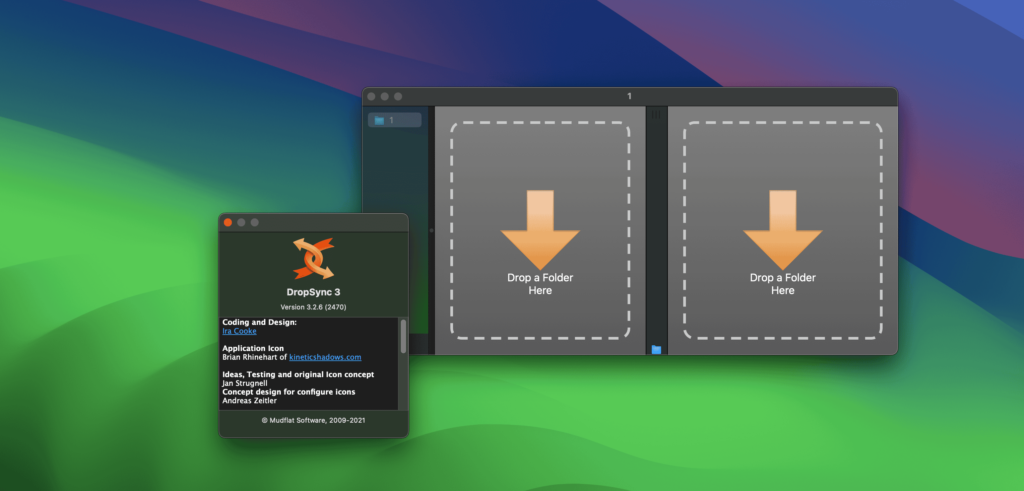Image resolution: width=1024 pixels, height=491 pixels.
Task: Click the "Coding and Design:" heading
Action: [x=259, y=323]
